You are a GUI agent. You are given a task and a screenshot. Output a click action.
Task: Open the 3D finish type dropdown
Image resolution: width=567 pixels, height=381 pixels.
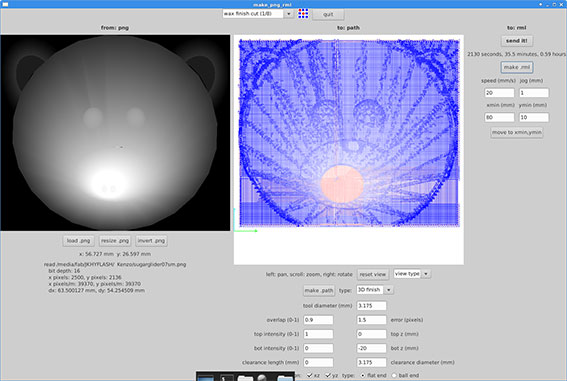[x=389, y=290]
